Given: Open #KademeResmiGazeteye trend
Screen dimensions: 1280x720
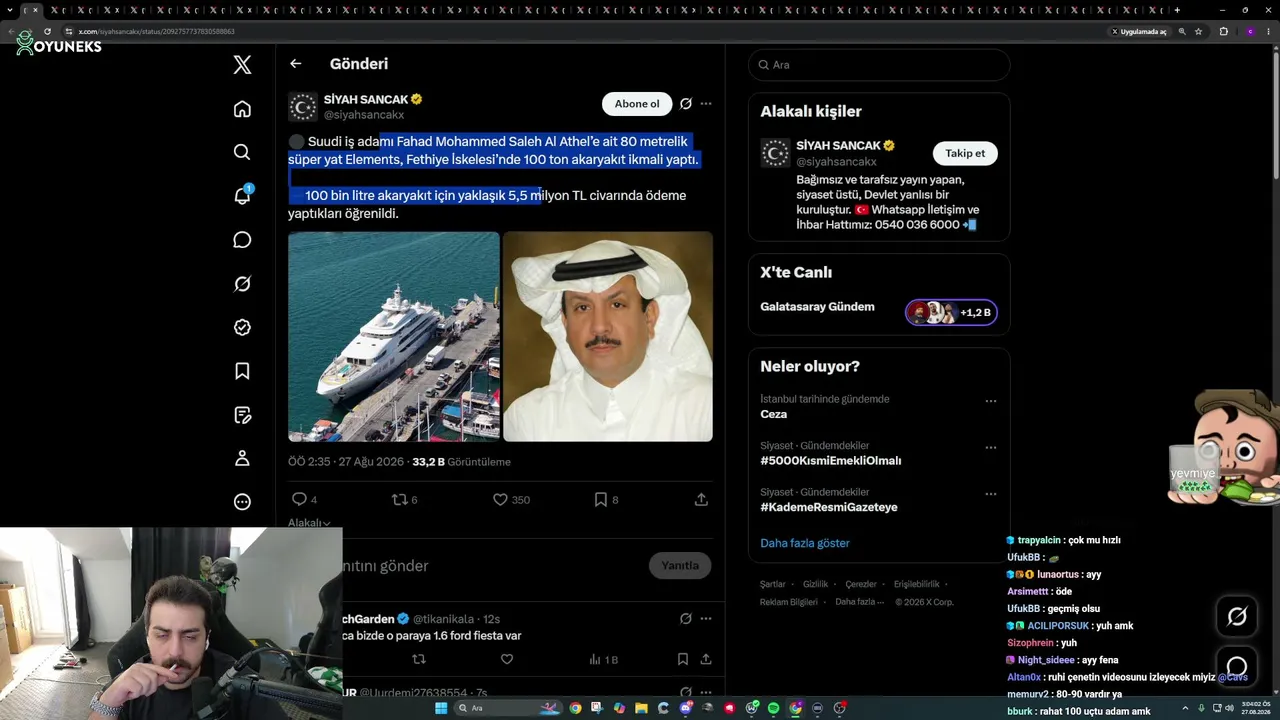Looking at the screenshot, I should tap(829, 507).
